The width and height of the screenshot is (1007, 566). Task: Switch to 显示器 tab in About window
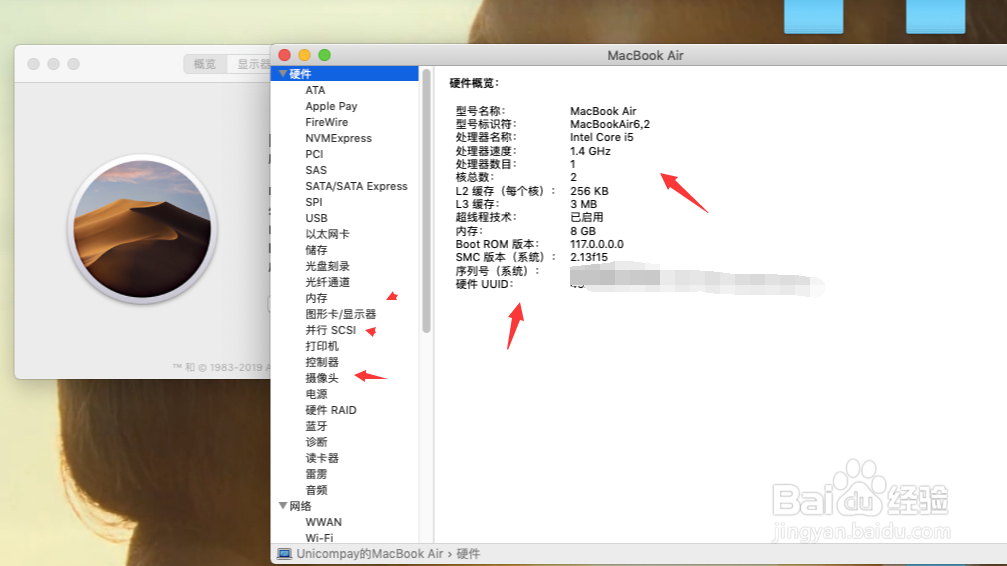(x=250, y=64)
